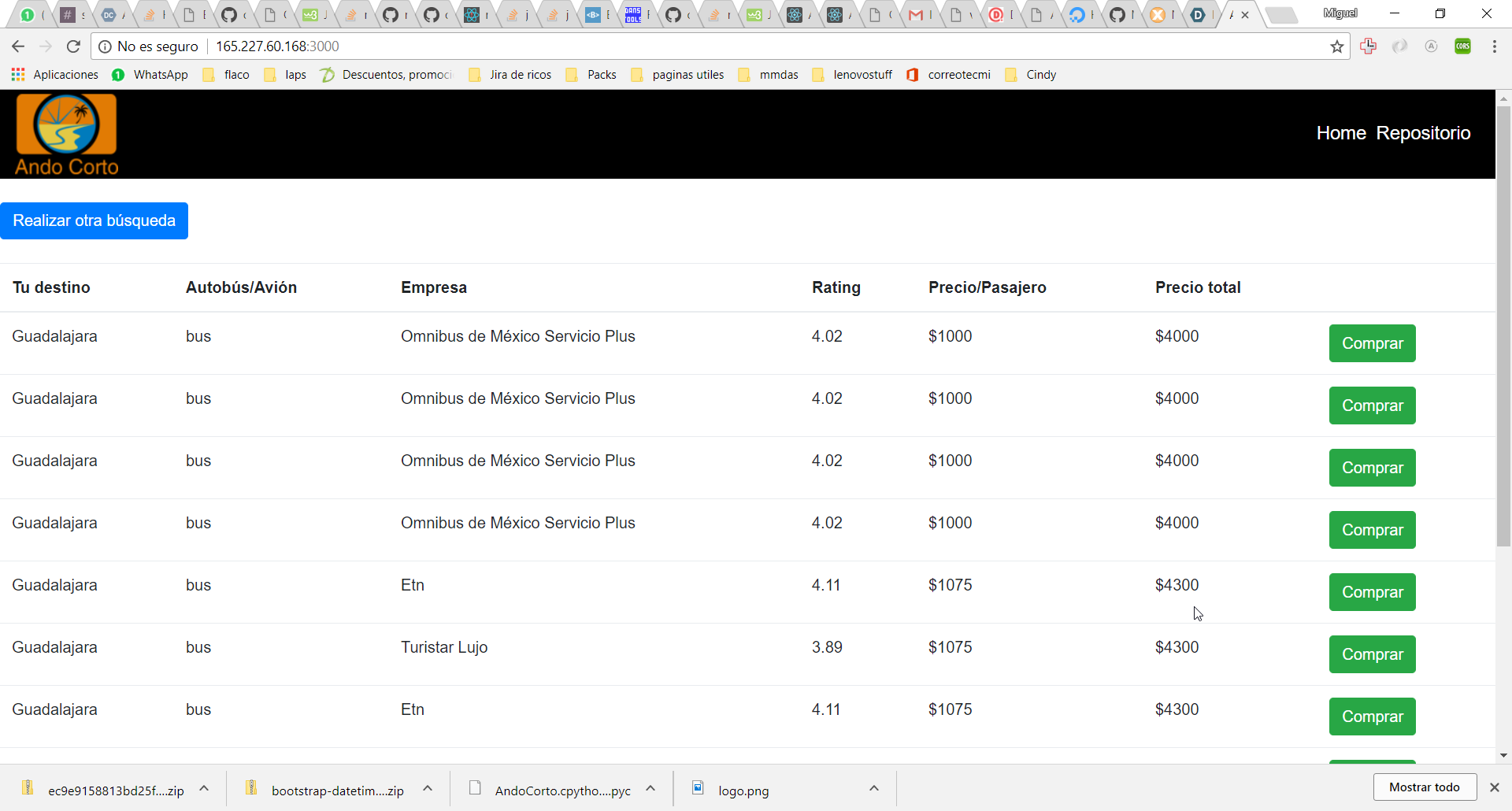The height and width of the screenshot is (811, 1512).
Task: Open the laps bookmarks folder
Action: click(x=286, y=75)
